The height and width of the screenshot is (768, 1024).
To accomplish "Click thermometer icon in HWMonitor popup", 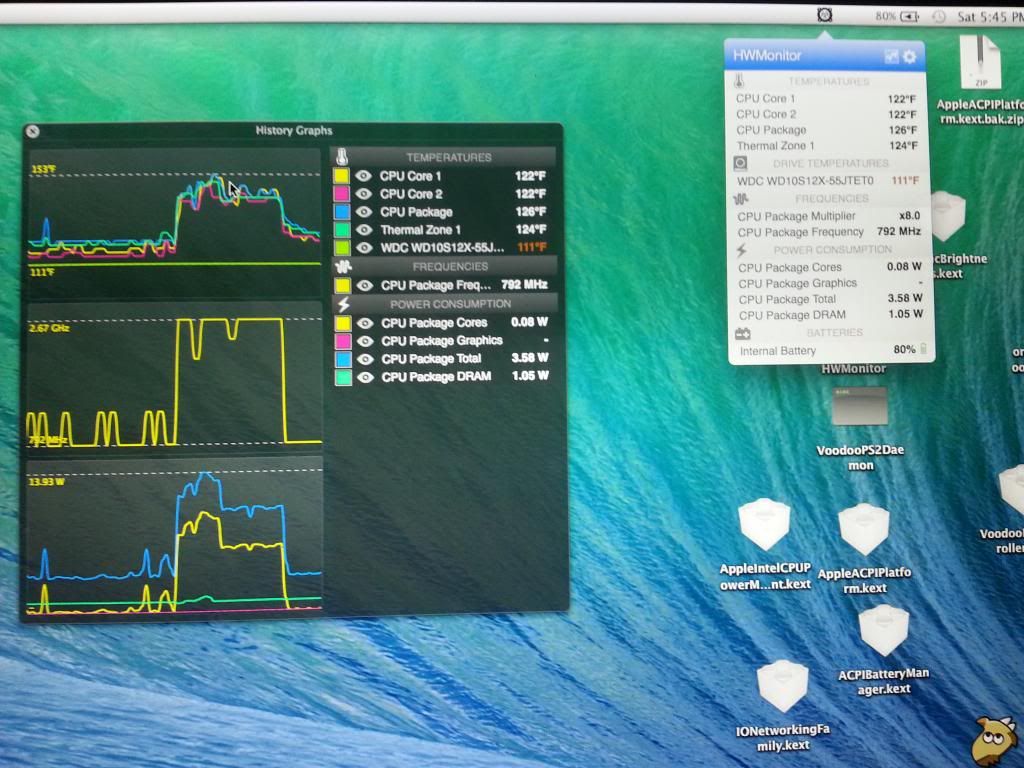I will (x=739, y=81).
